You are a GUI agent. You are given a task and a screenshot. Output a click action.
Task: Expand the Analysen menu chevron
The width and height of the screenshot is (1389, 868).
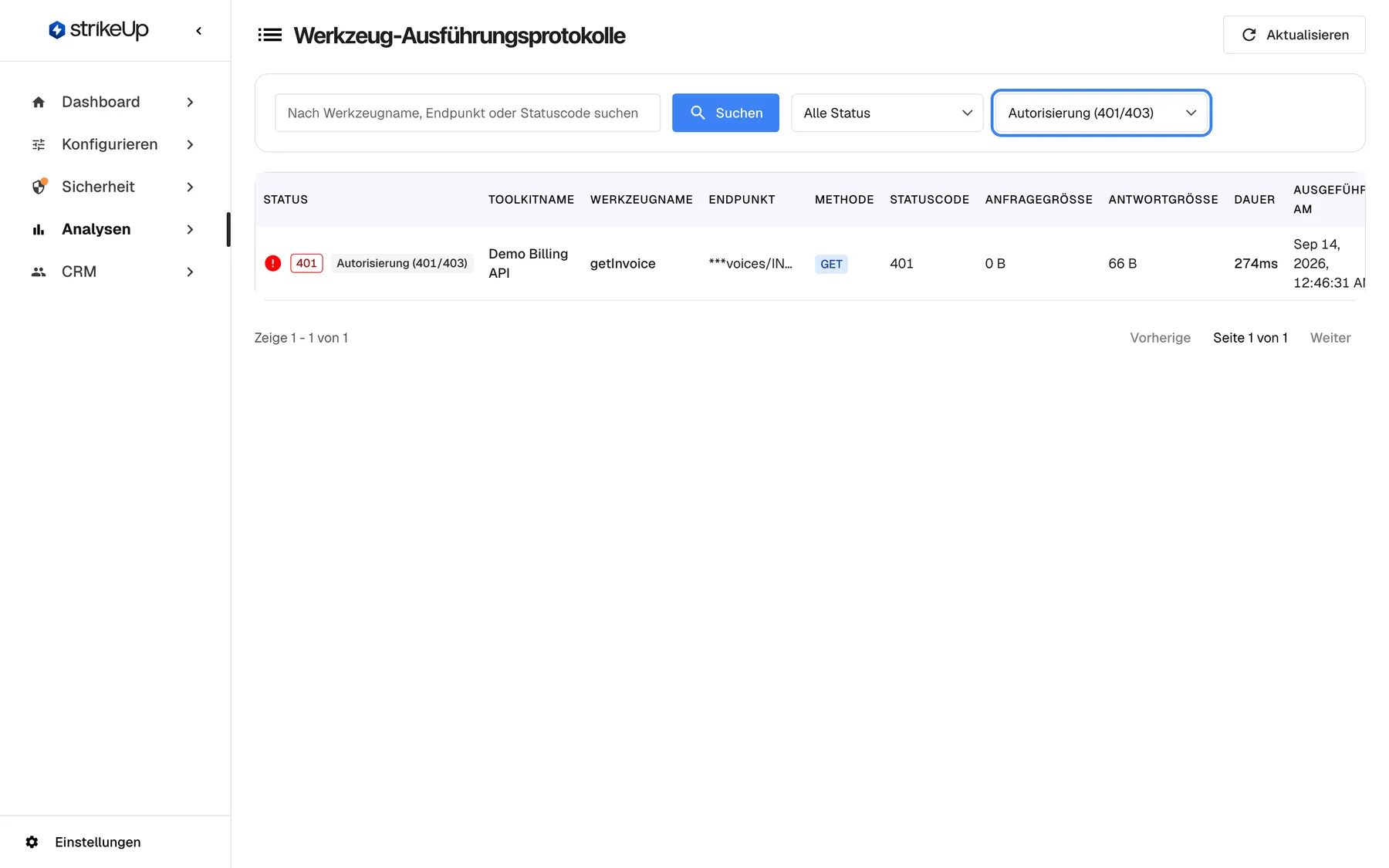[190, 229]
